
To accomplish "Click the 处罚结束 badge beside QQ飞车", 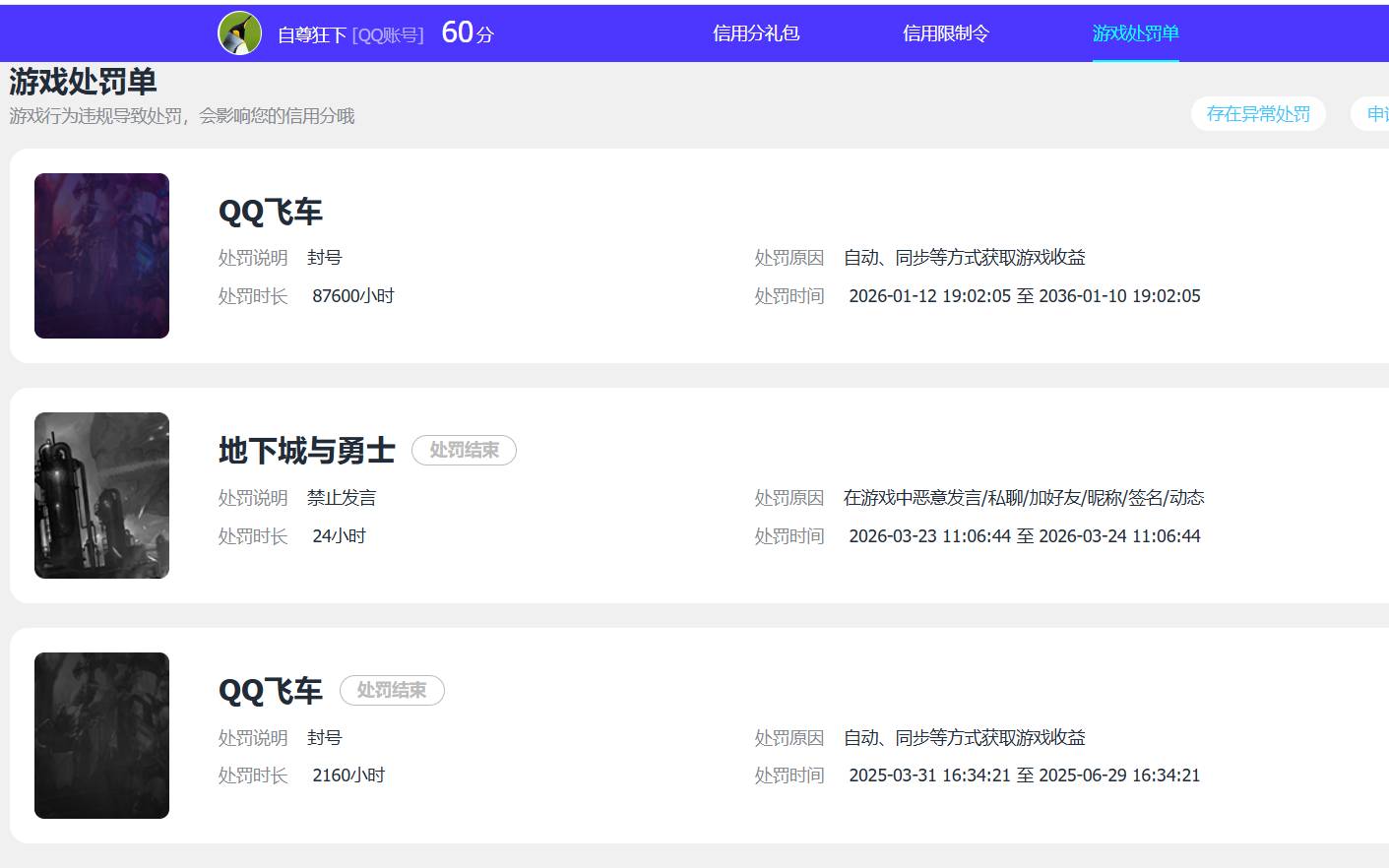I will pyautogui.click(x=392, y=691).
